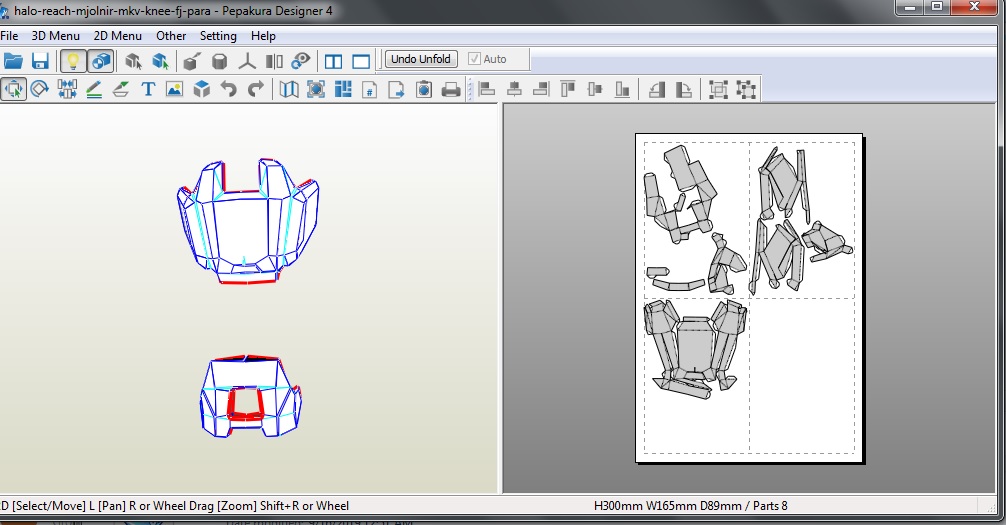Toggle the light bulb lighting icon
1006x525 pixels.
click(x=73, y=61)
